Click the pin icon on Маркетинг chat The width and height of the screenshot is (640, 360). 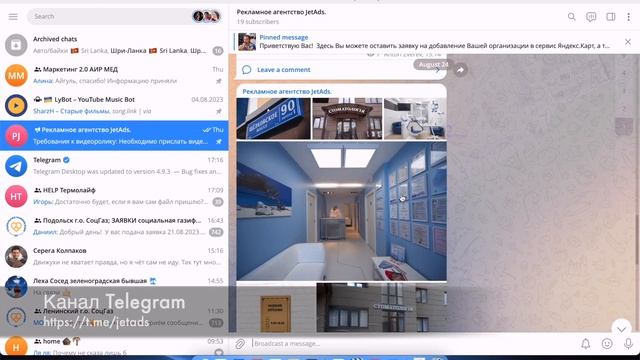[219, 81]
